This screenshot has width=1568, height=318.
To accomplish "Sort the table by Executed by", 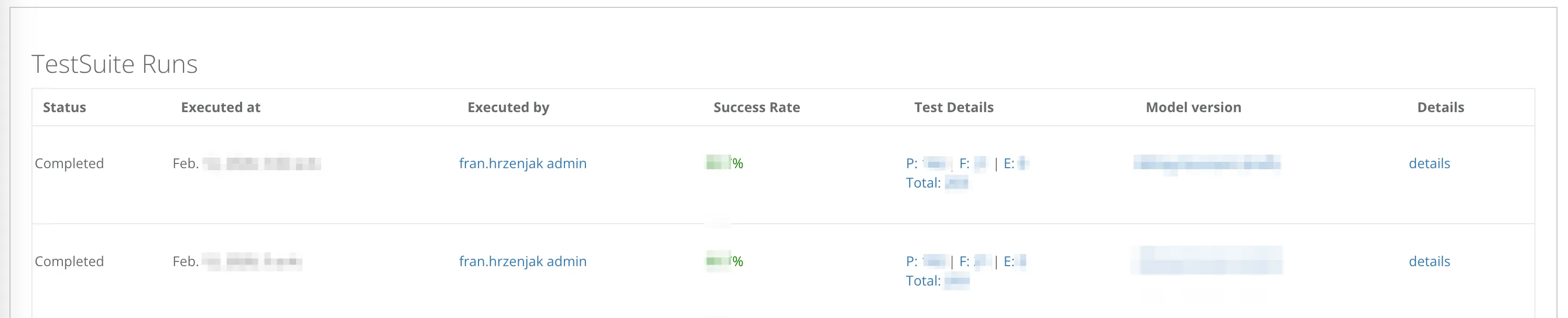I will (508, 107).
